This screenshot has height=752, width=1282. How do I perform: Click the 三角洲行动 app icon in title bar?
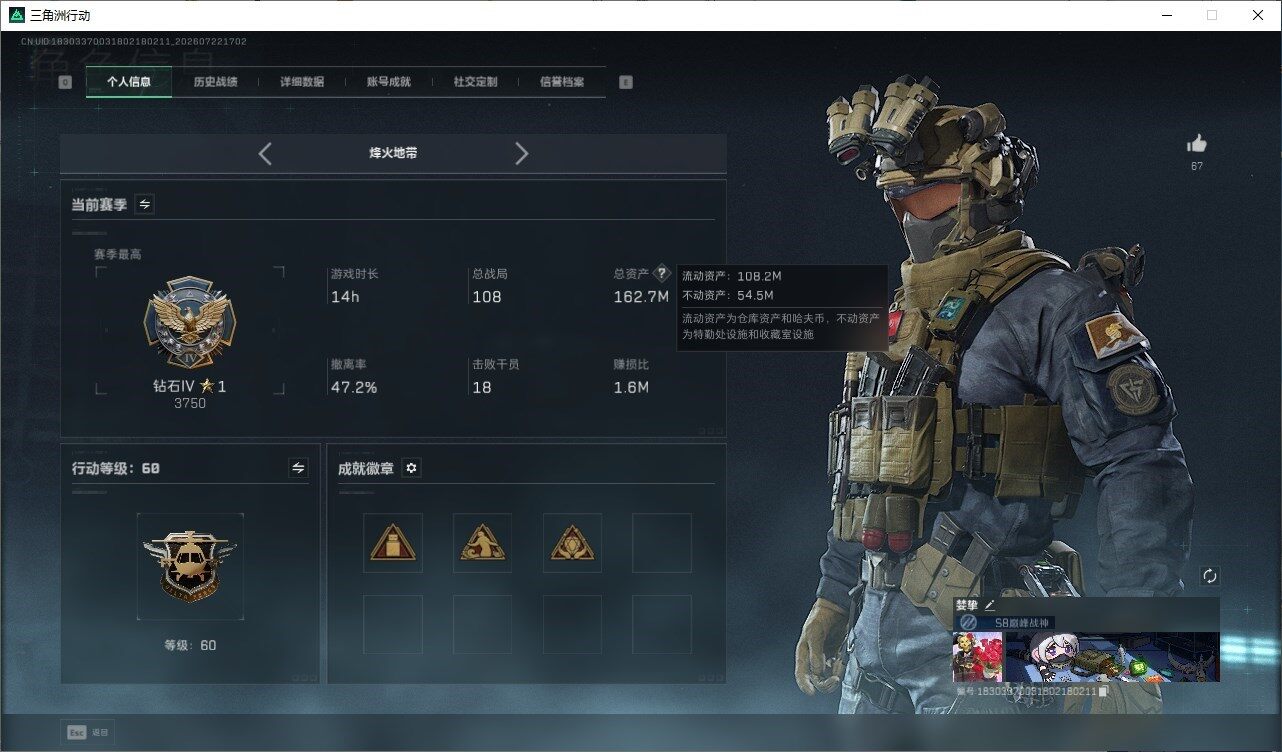15,15
